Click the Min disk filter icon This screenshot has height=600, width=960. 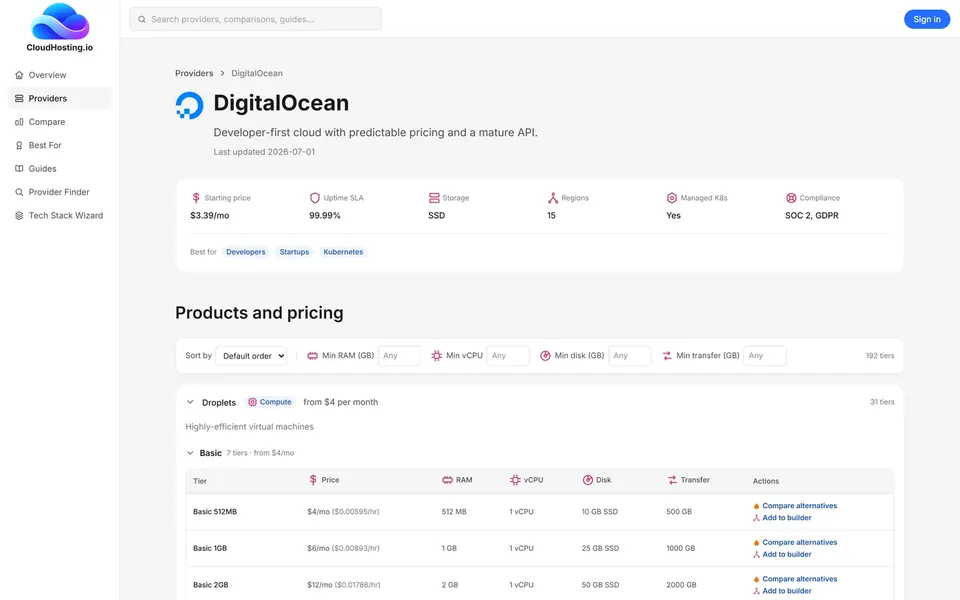coord(545,356)
